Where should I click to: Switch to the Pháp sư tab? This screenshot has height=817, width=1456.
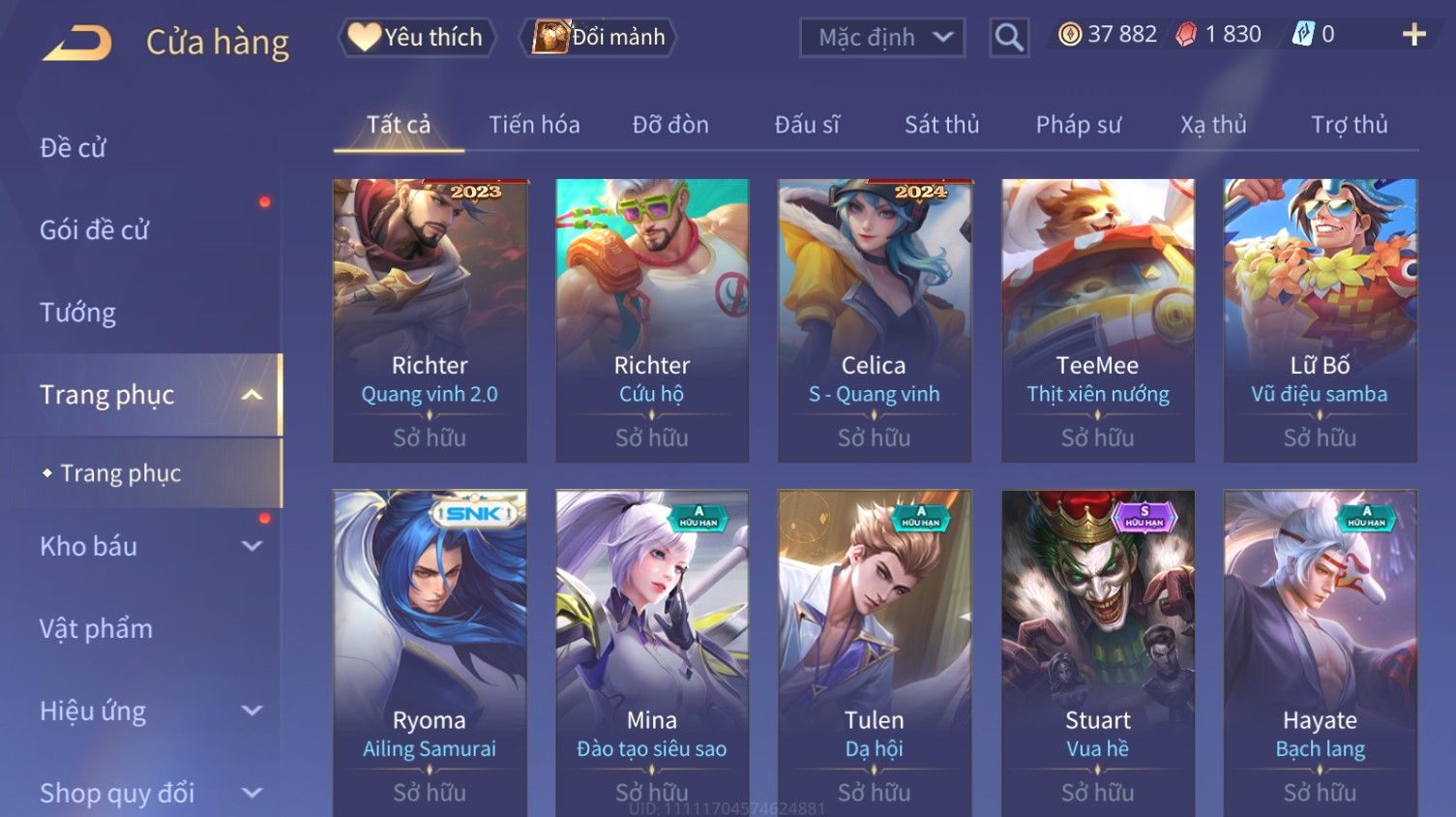pos(1079,125)
